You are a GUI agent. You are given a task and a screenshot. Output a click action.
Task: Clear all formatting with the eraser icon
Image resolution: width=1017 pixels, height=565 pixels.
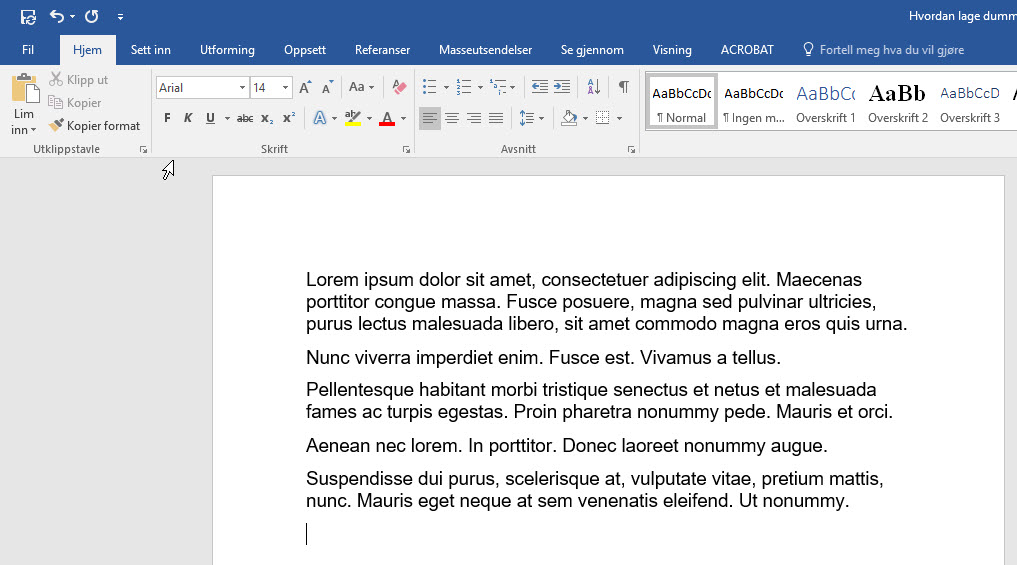pos(399,88)
